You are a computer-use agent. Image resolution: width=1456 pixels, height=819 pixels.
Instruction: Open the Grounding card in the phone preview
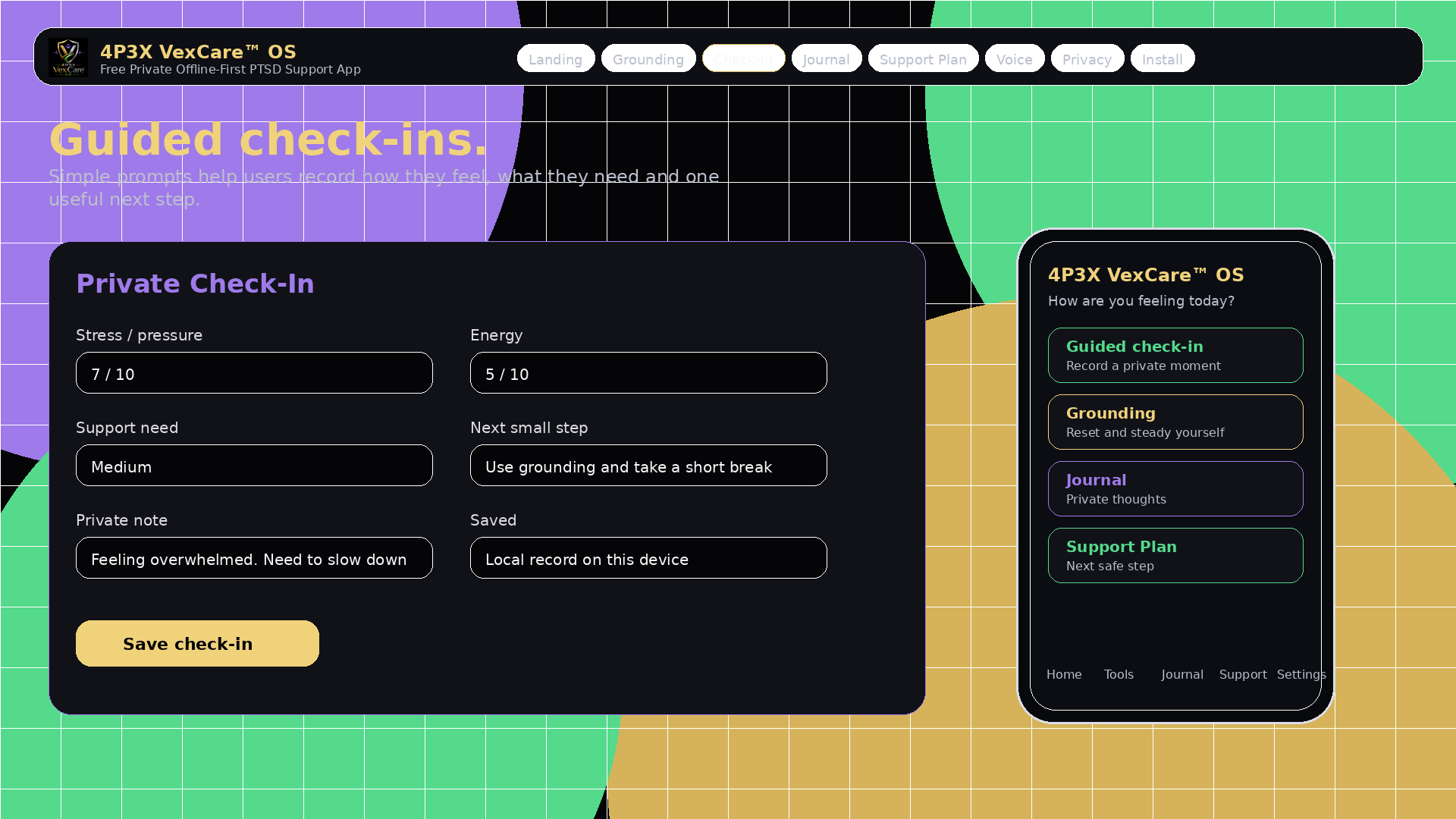pyautogui.click(x=1175, y=422)
